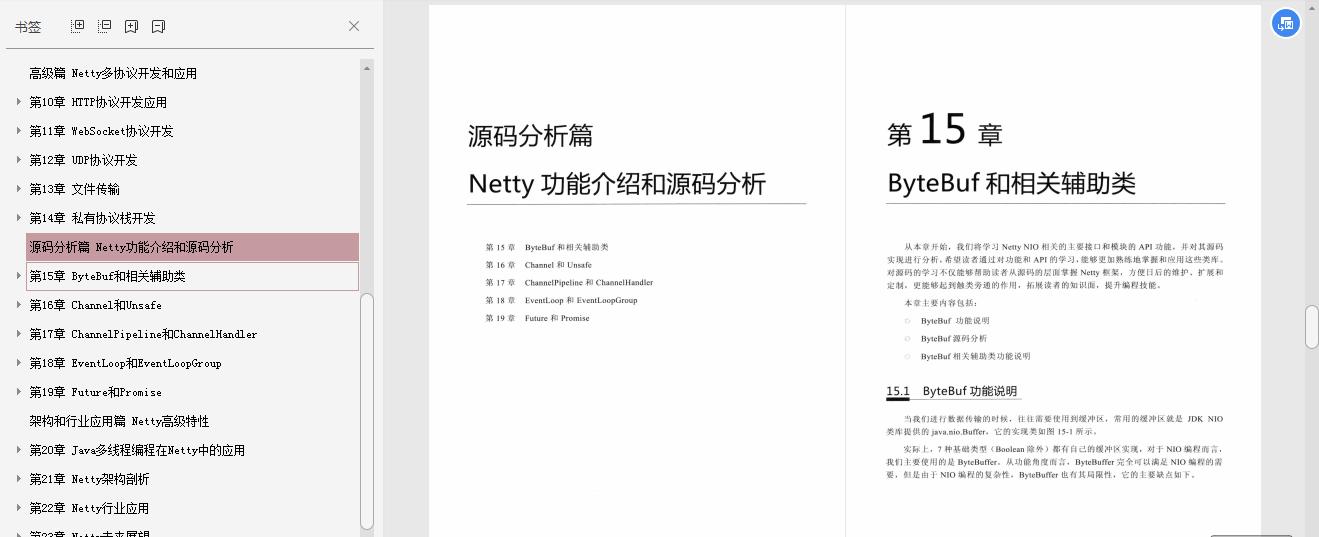Collapse all bookmarks using the toolbar icon

coord(104,26)
